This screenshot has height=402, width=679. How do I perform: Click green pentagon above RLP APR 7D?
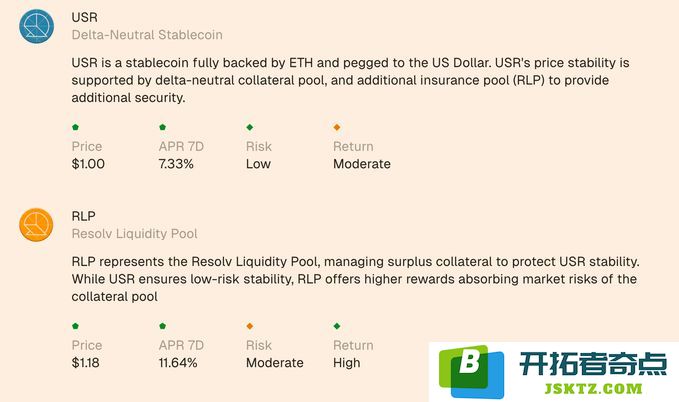pyautogui.click(x=162, y=326)
